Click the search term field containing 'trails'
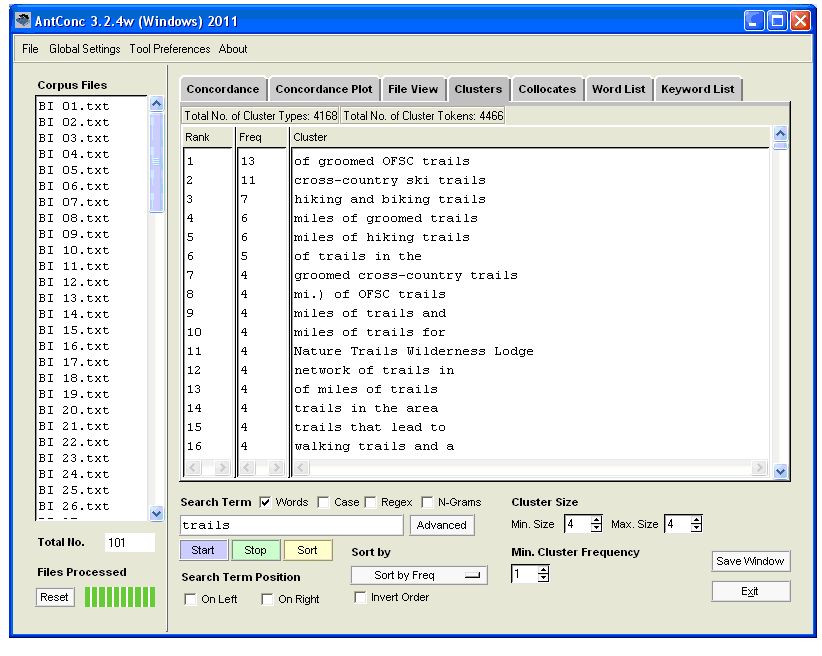The image size is (822, 656). click(x=291, y=525)
